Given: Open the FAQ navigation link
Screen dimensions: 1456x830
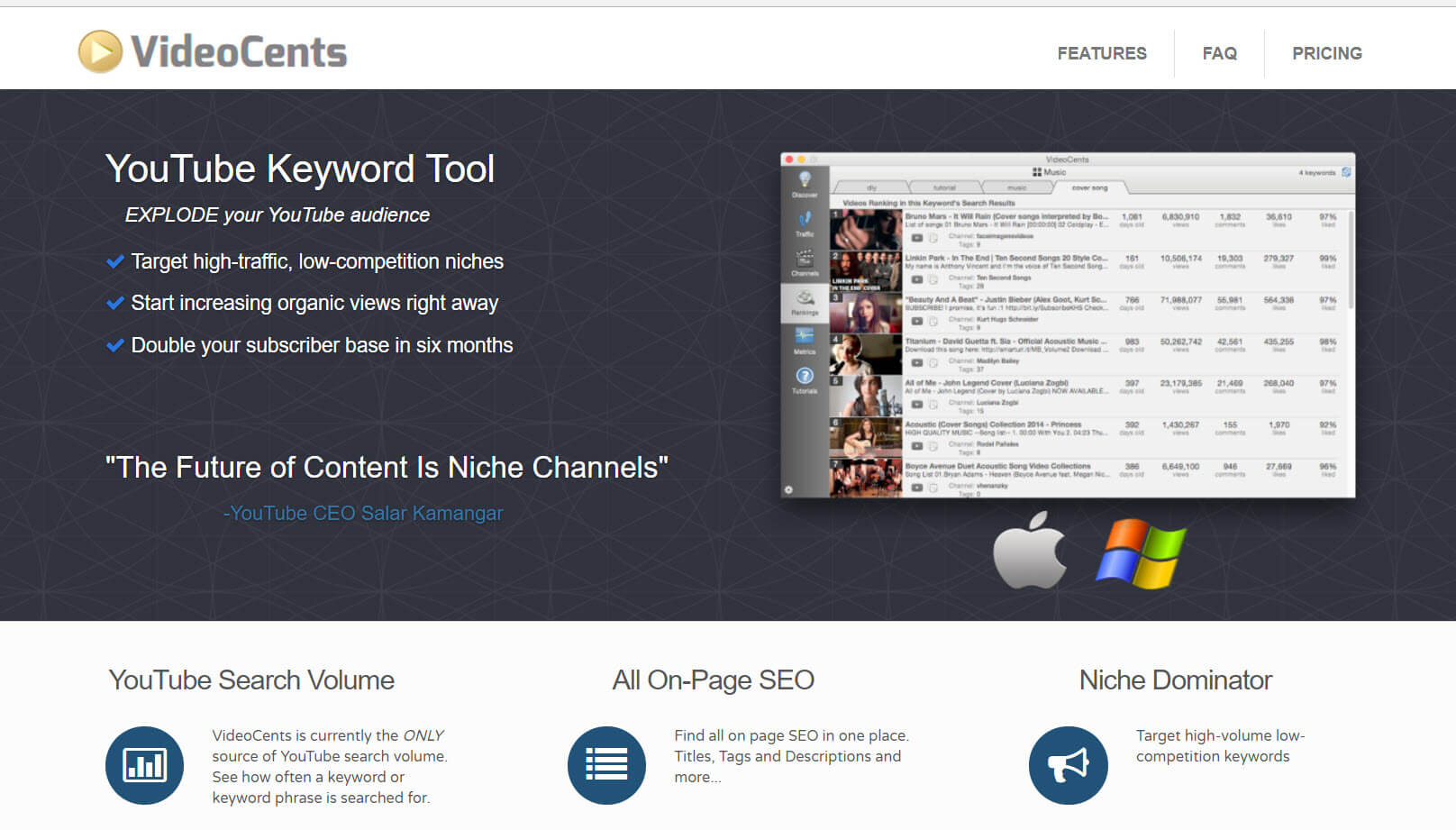Looking at the screenshot, I should pos(1219,53).
